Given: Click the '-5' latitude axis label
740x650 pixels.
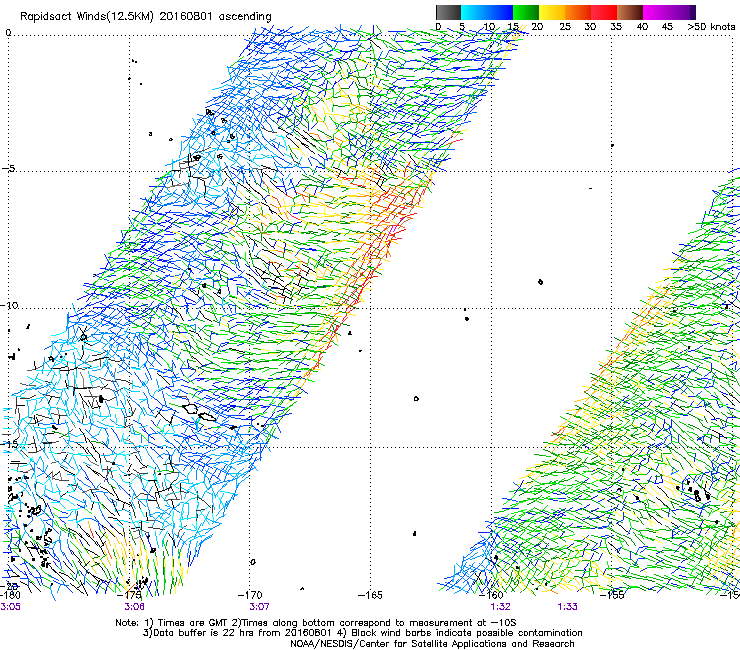Looking at the screenshot, I should [x=9, y=168].
